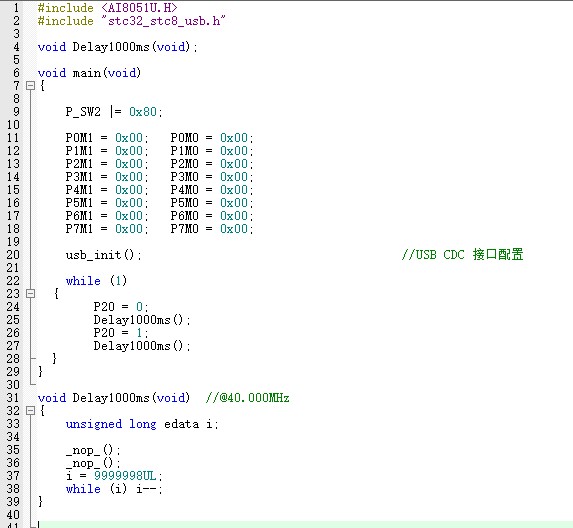
Task: Click P7M0 = 0x00 assignment
Action: pyautogui.click(x=212, y=229)
